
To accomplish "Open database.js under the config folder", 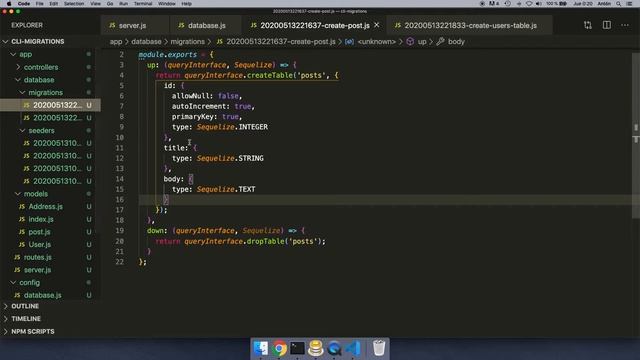I will coord(50,295).
